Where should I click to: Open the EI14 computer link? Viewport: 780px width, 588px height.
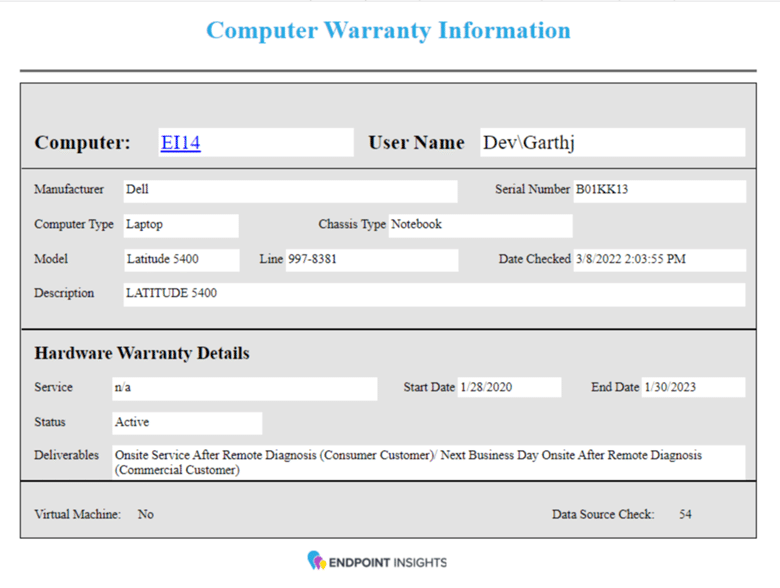180,143
